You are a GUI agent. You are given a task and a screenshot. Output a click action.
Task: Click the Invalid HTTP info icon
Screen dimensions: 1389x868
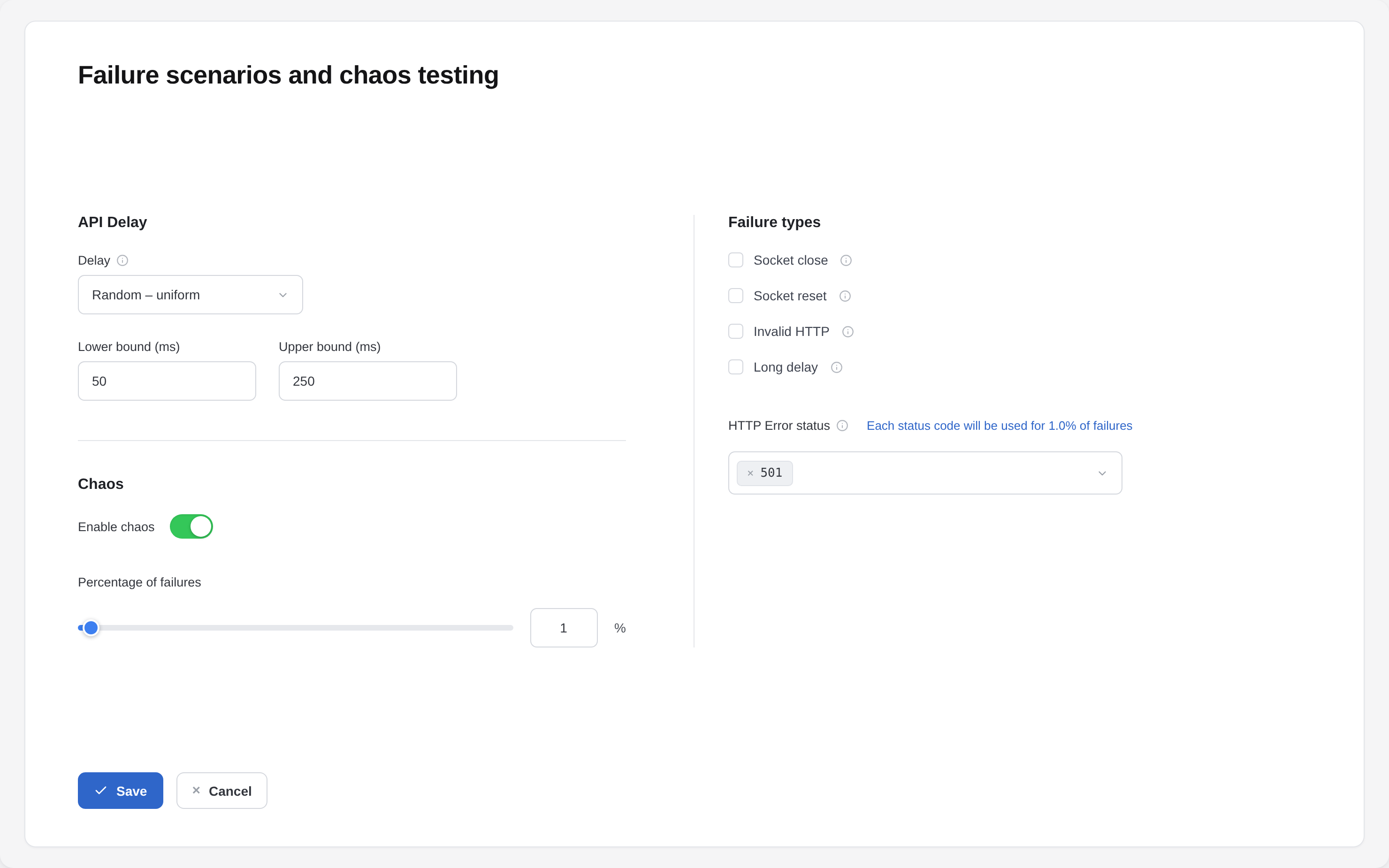pyautogui.click(x=848, y=332)
